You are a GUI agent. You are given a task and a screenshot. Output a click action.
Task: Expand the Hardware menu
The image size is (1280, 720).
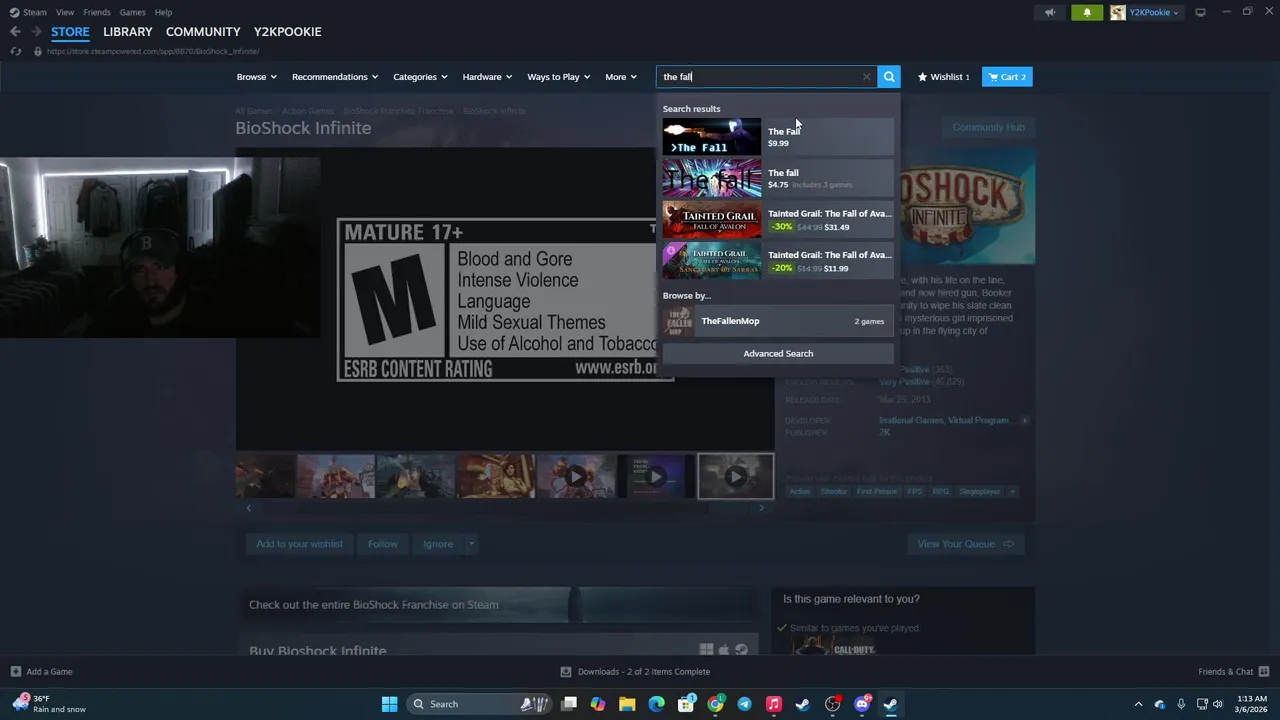pos(487,77)
